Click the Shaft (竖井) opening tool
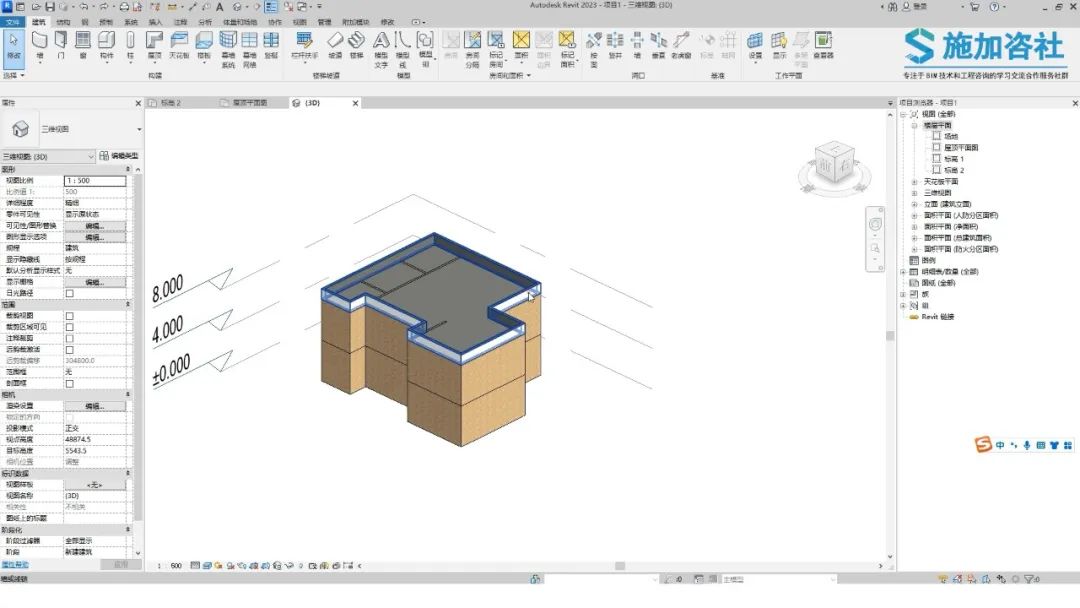 (615, 45)
